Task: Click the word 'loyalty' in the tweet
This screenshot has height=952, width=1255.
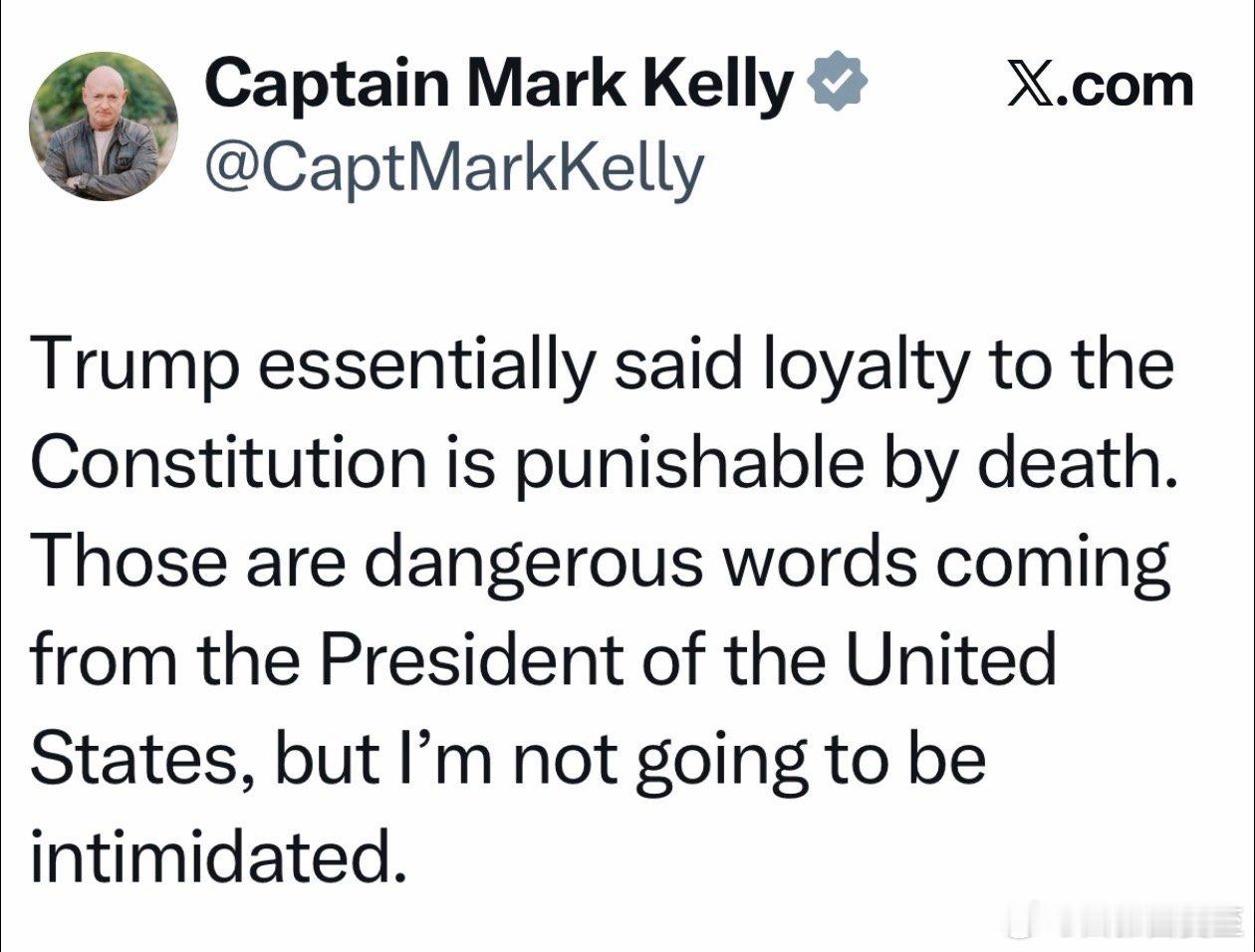Action: point(865,364)
